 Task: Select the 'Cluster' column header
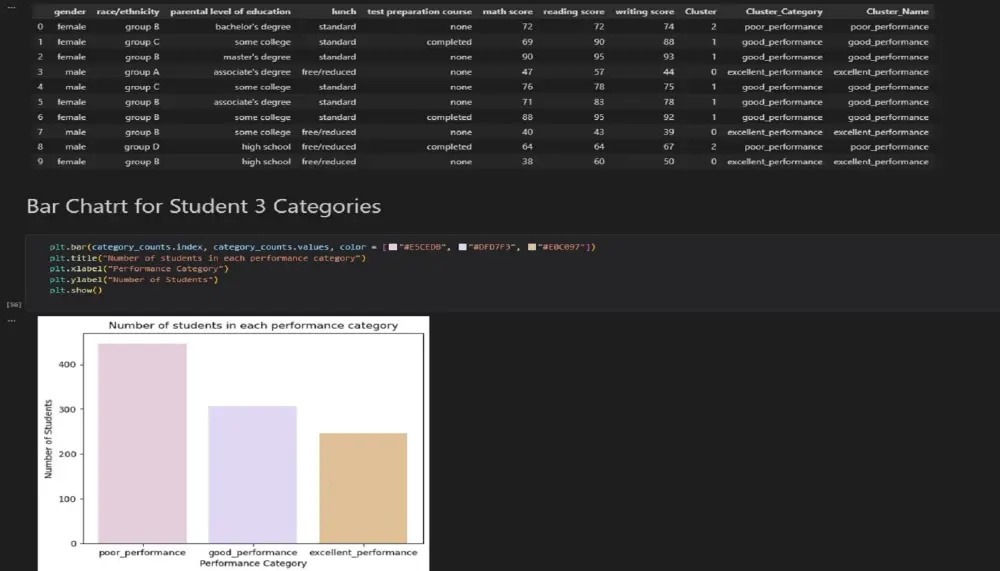[700, 11]
